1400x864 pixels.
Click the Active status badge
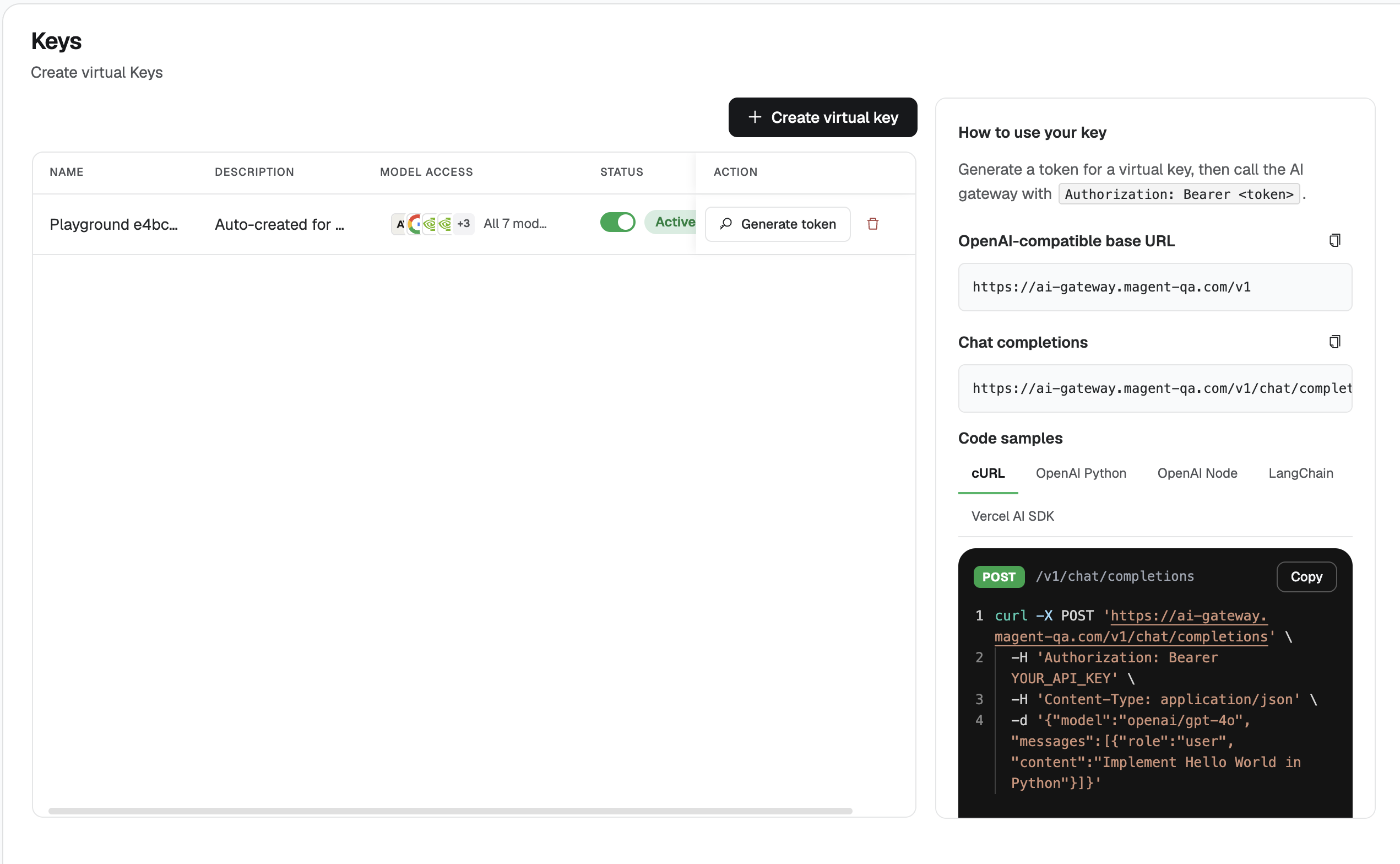[671, 222]
